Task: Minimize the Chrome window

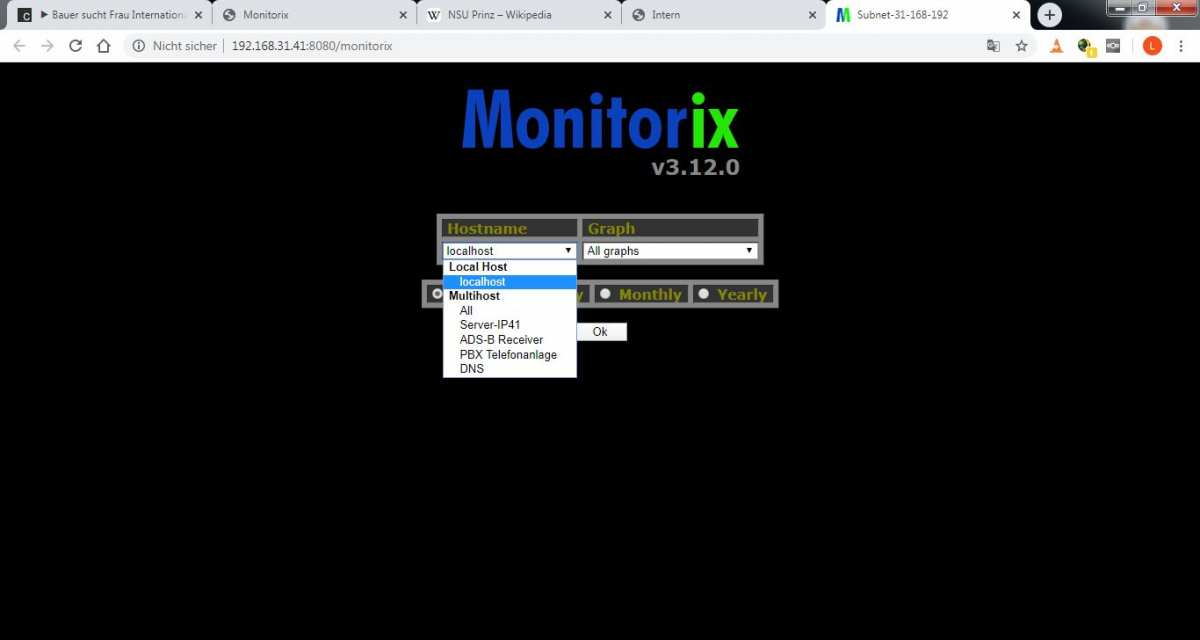Action: (1118, 7)
